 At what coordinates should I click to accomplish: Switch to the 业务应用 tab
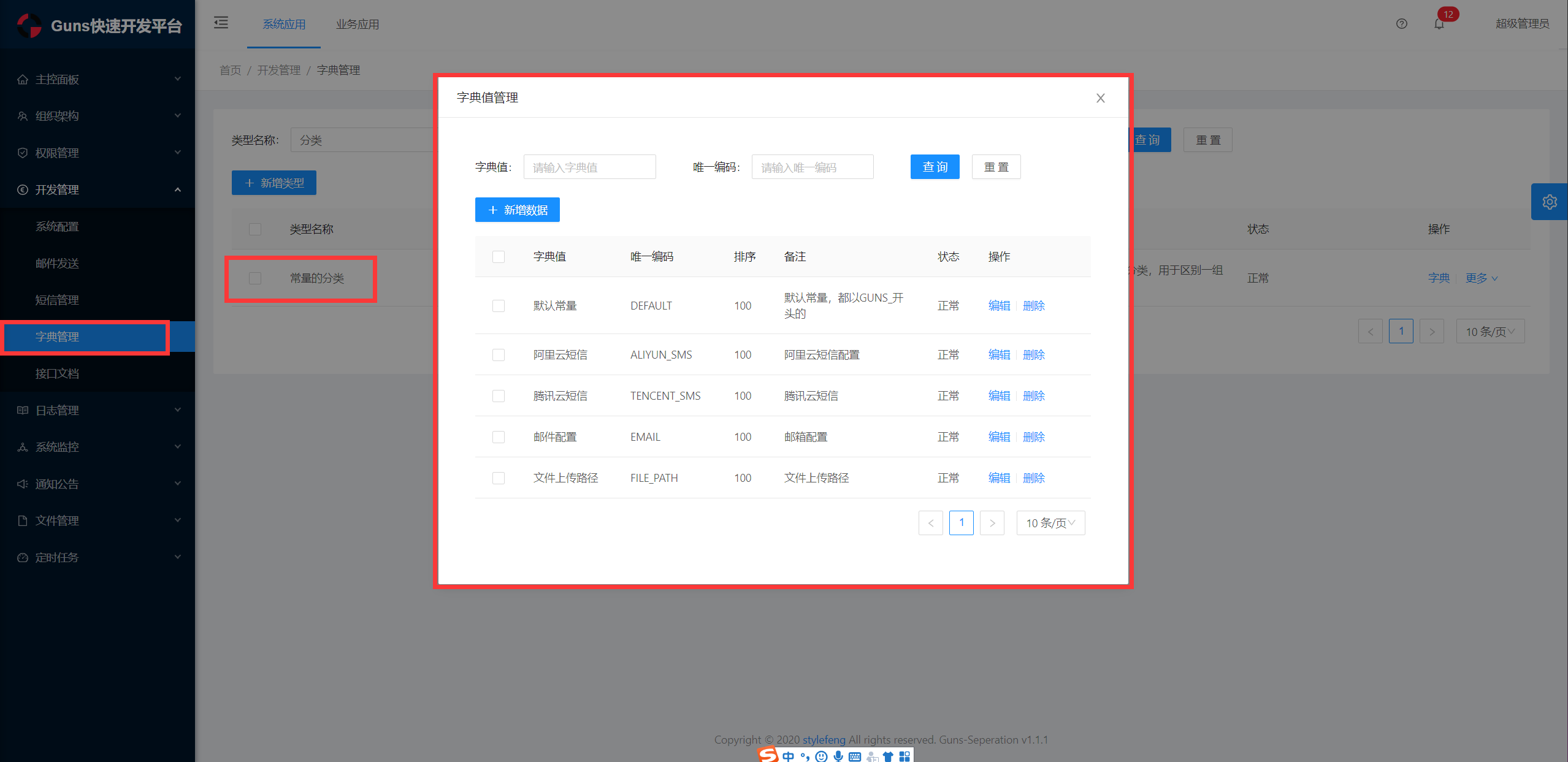point(357,25)
